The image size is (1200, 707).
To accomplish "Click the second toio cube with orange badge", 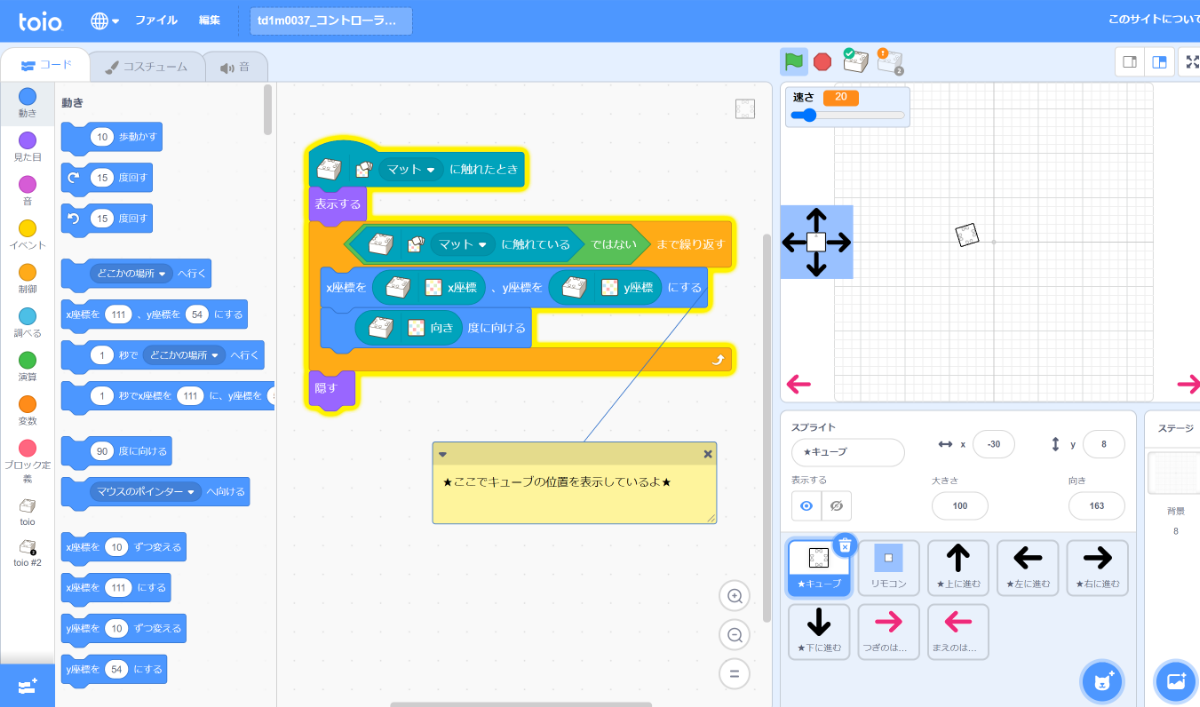I will point(888,61).
